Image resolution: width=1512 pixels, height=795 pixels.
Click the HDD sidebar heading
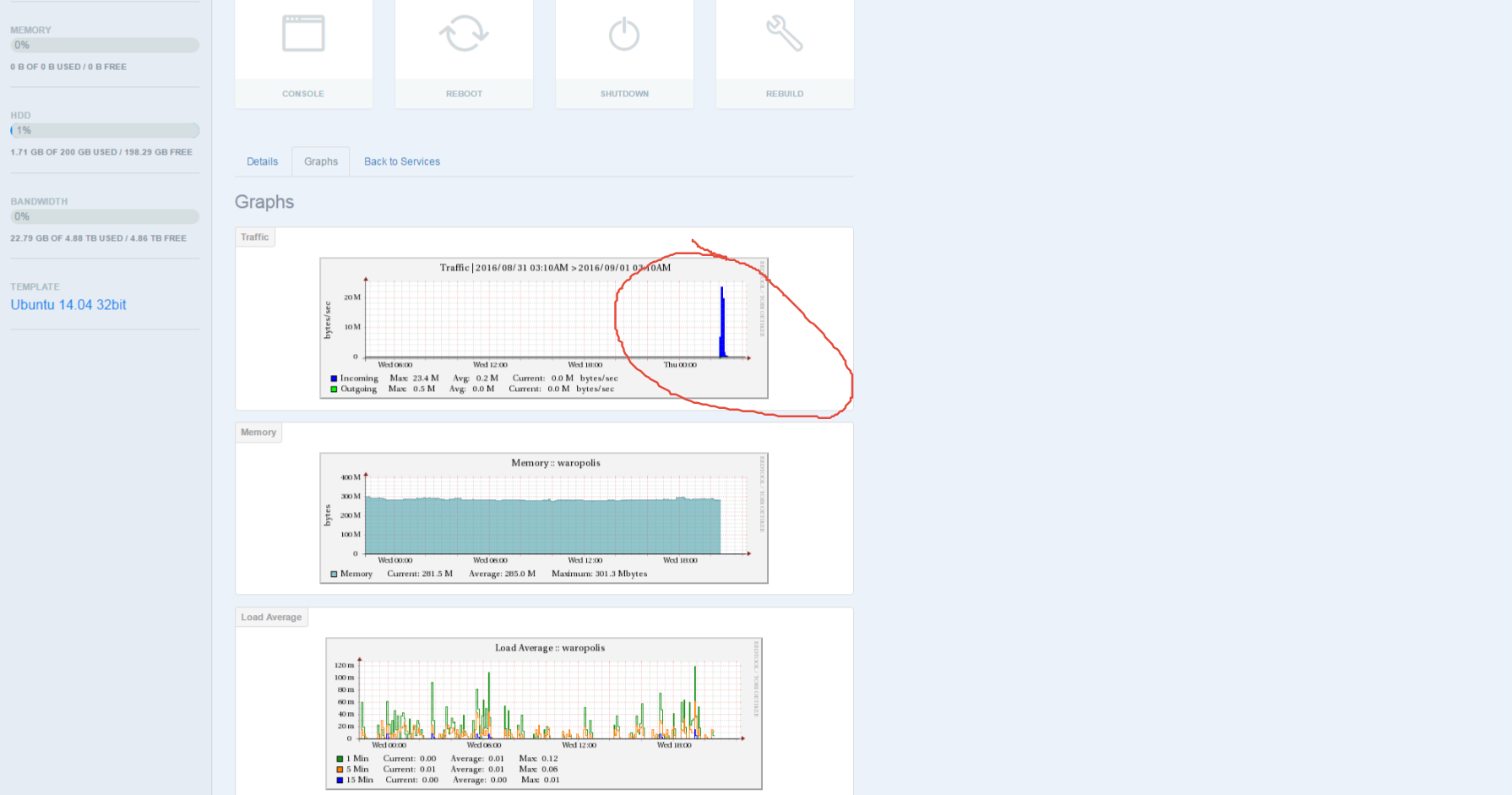[x=20, y=116]
